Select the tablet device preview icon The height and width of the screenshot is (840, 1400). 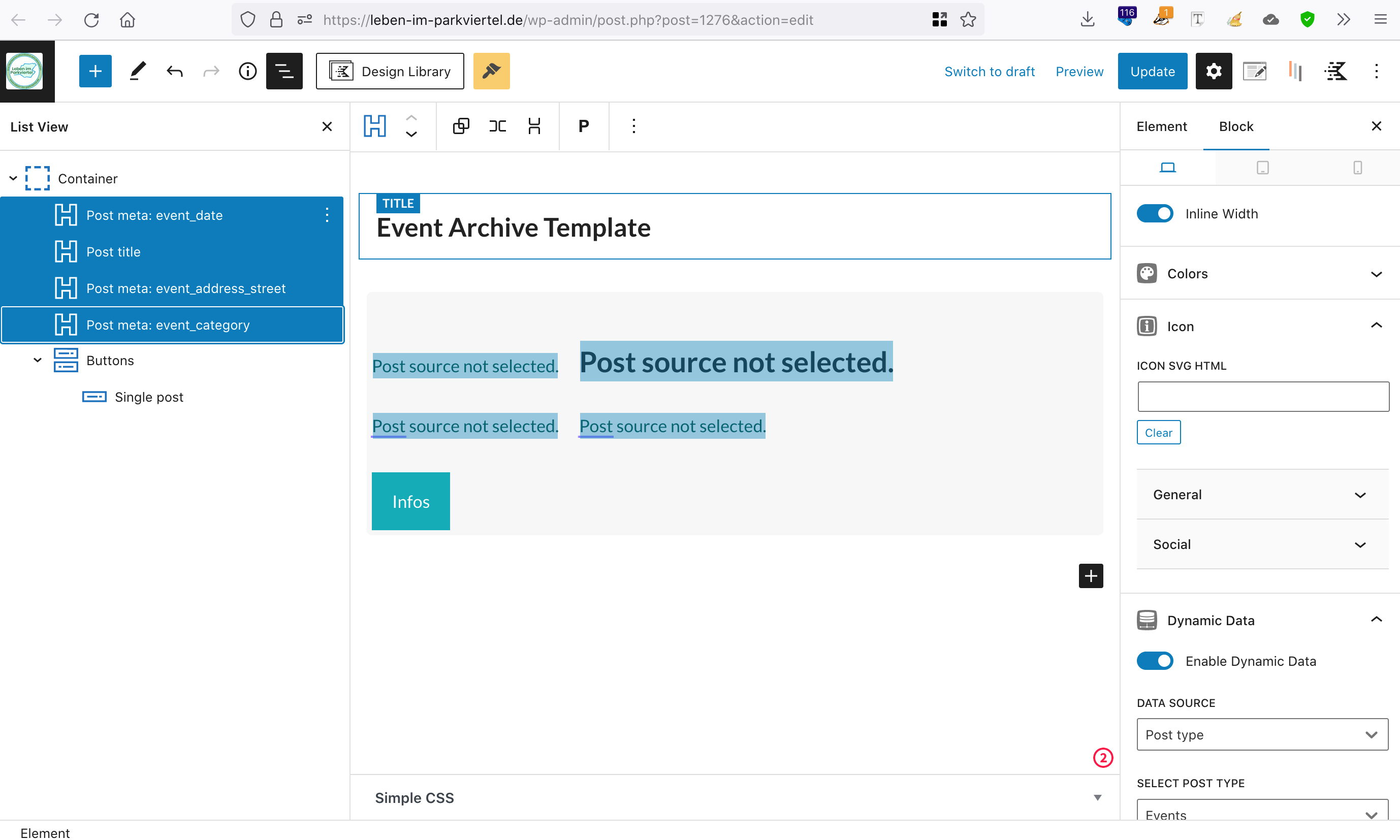(x=1262, y=168)
